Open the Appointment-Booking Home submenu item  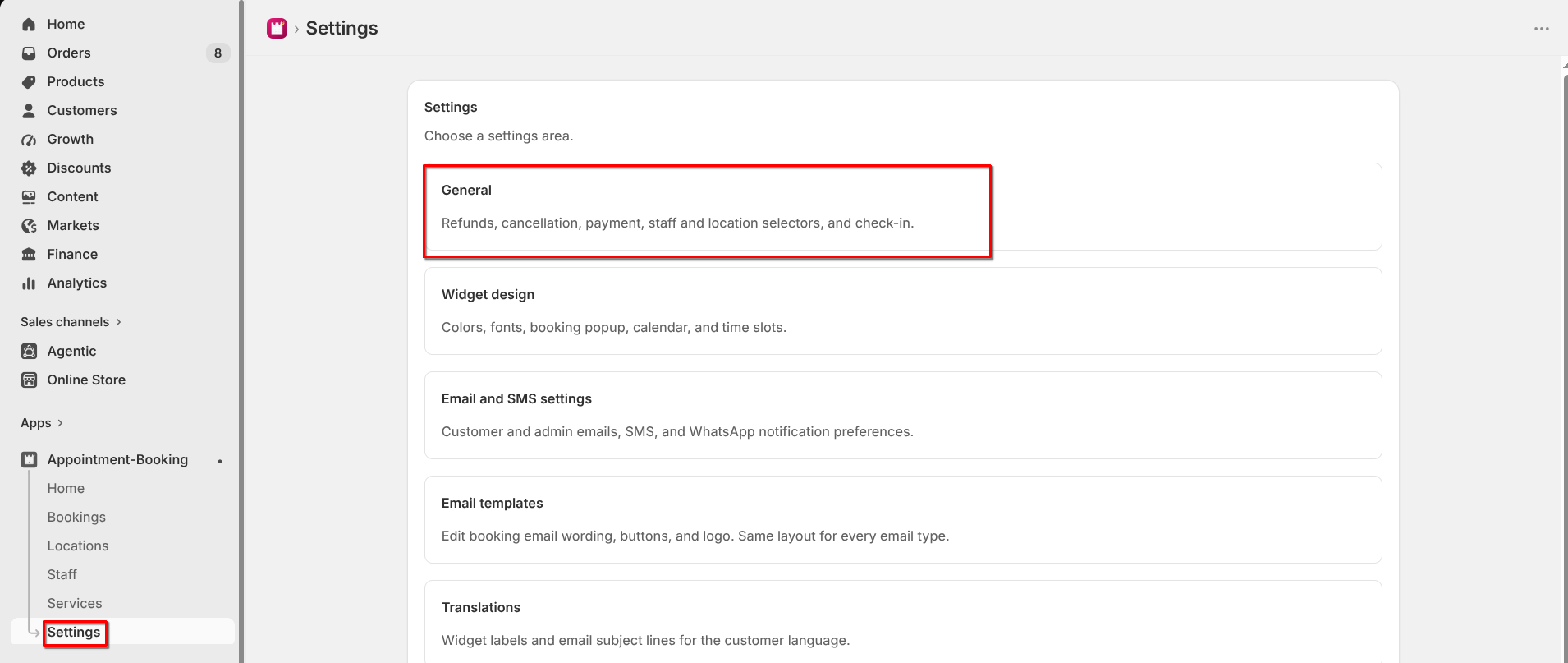(x=66, y=488)
